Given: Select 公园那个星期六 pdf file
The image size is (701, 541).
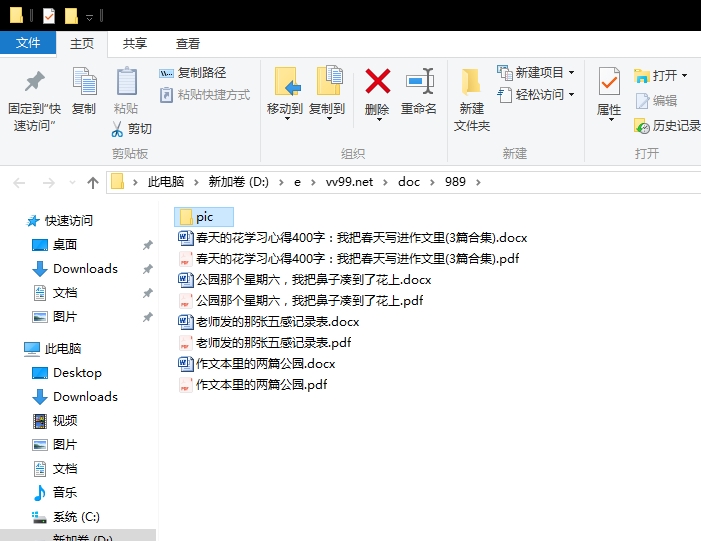Looking at the screenshot, I should click(300, 300).
